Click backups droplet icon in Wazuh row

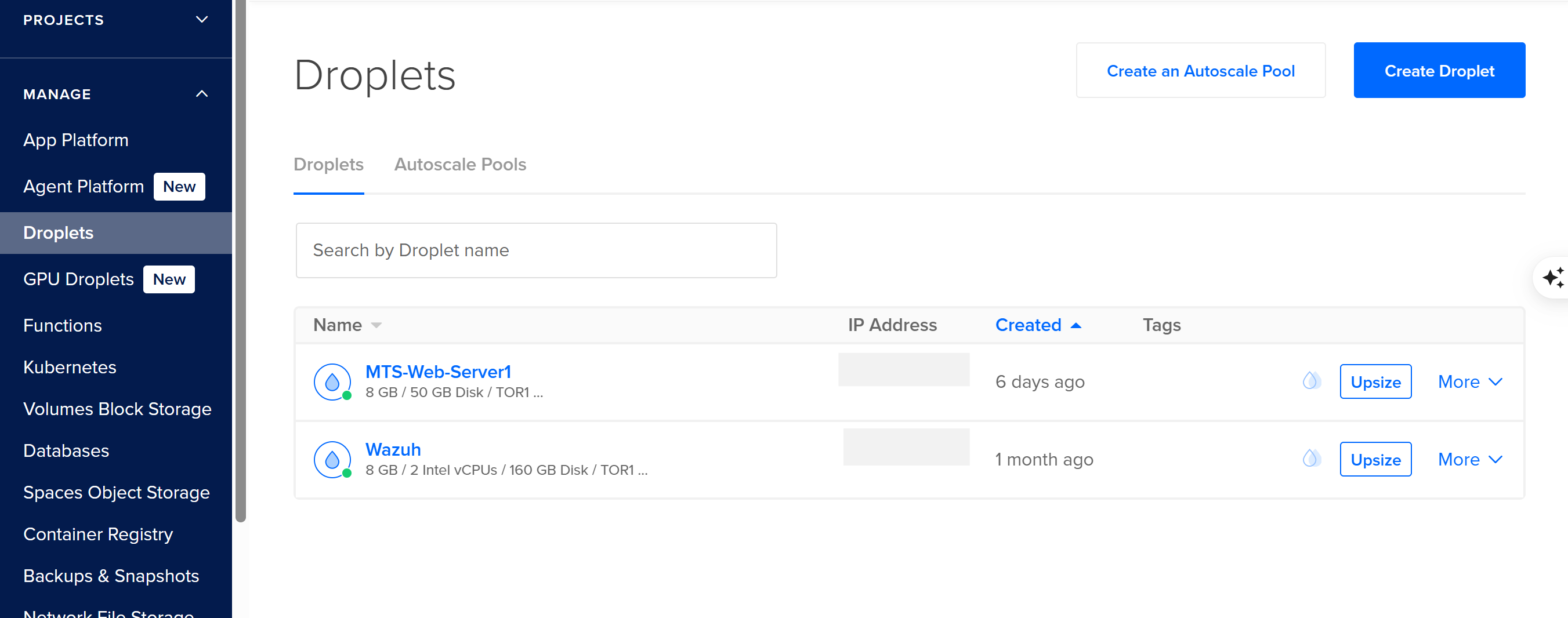(1311, 459)
